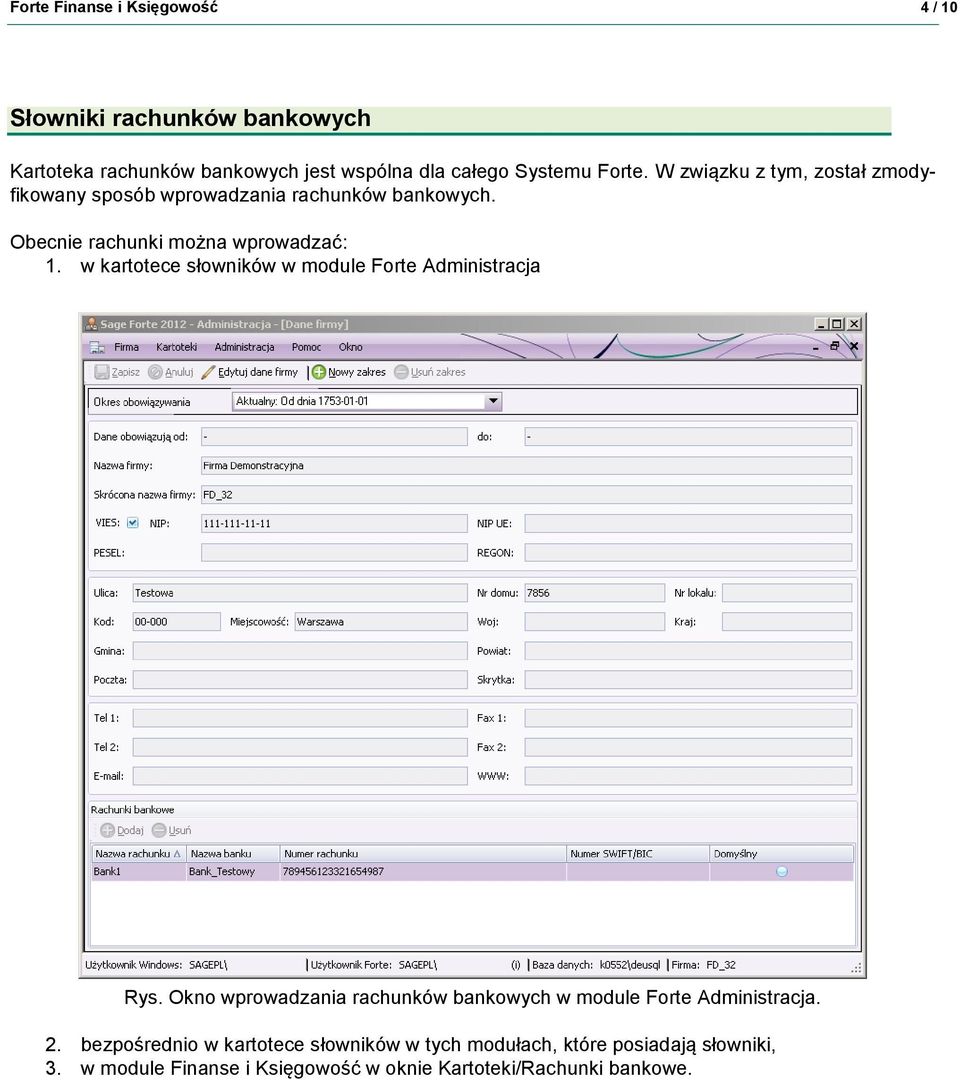The height and width of the screenshot is (1080, 960).
Task: Click the Anuluj button label
Action: click(x=179, y=372)
